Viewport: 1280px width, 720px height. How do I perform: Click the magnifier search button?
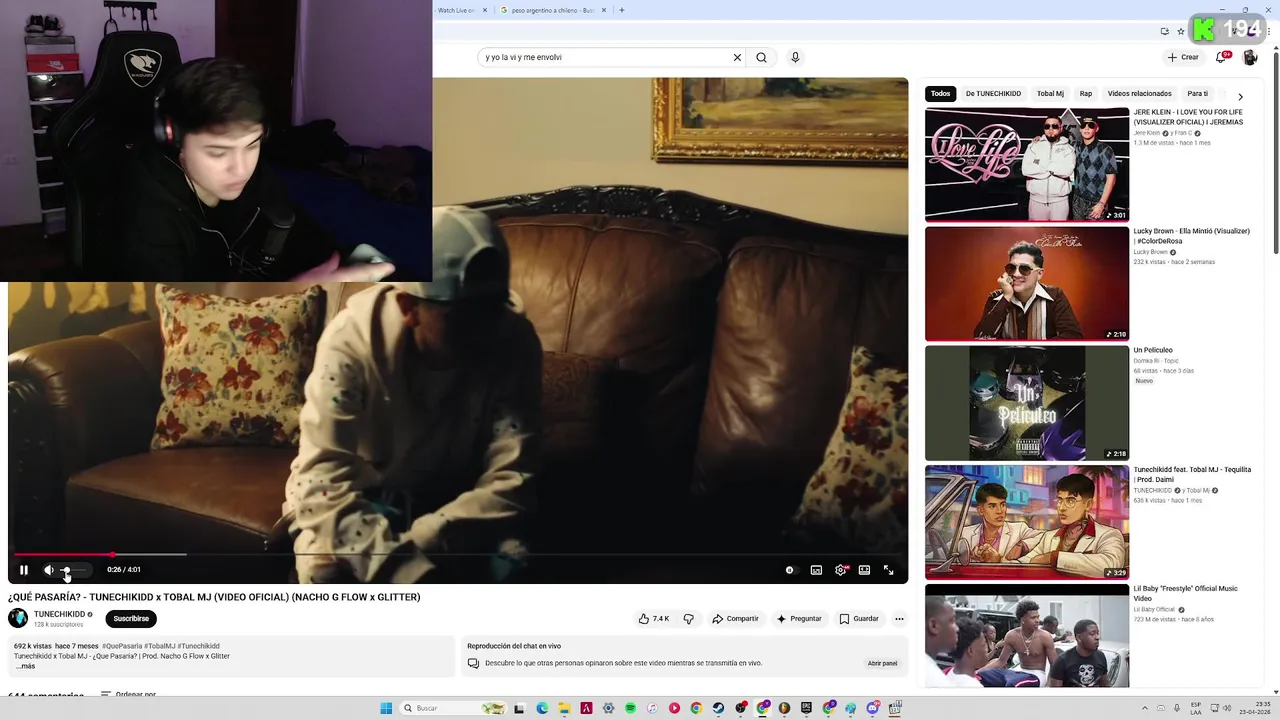[x=761, y=57]
